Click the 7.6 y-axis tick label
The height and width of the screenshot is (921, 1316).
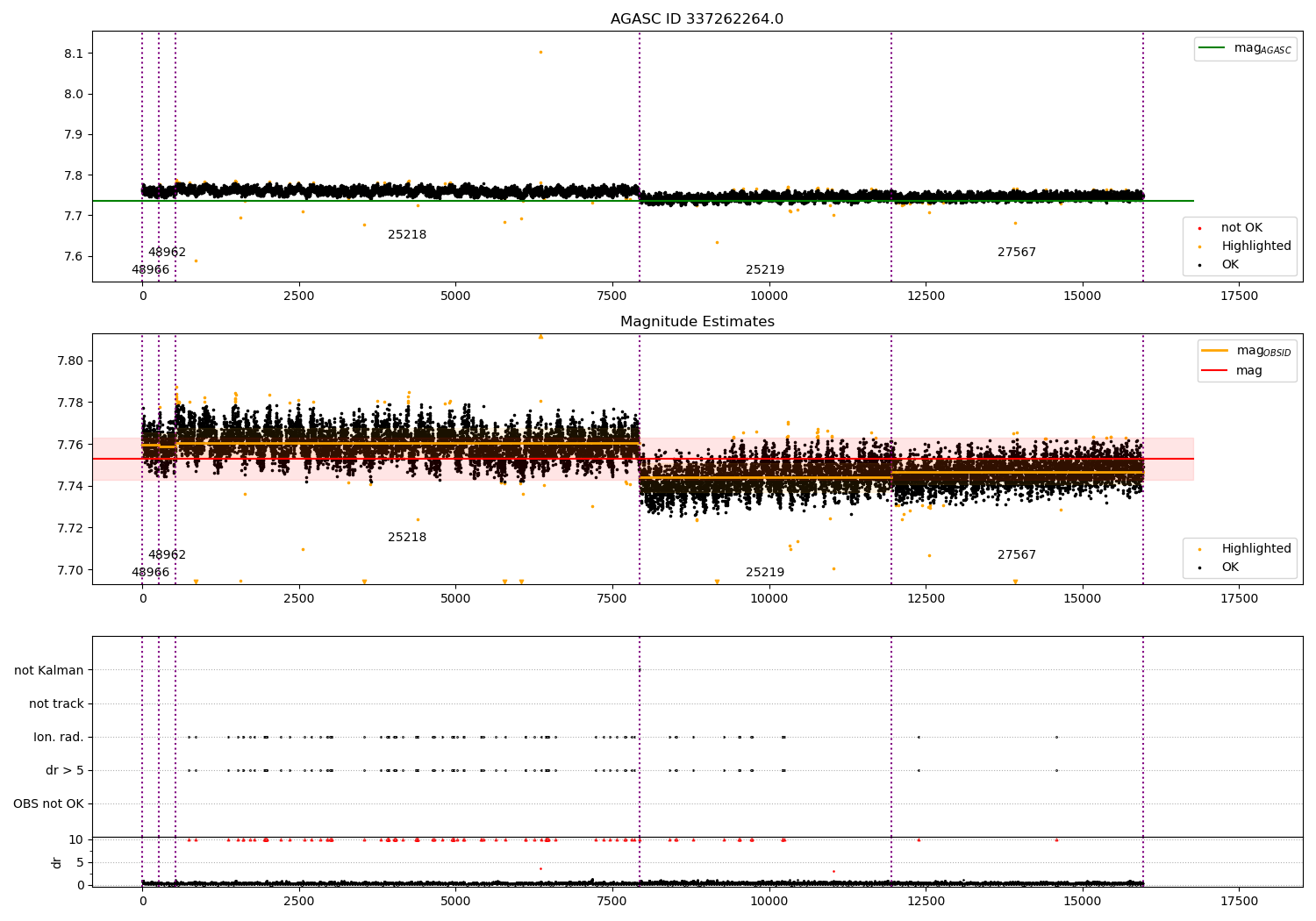[x=74, y=257]
